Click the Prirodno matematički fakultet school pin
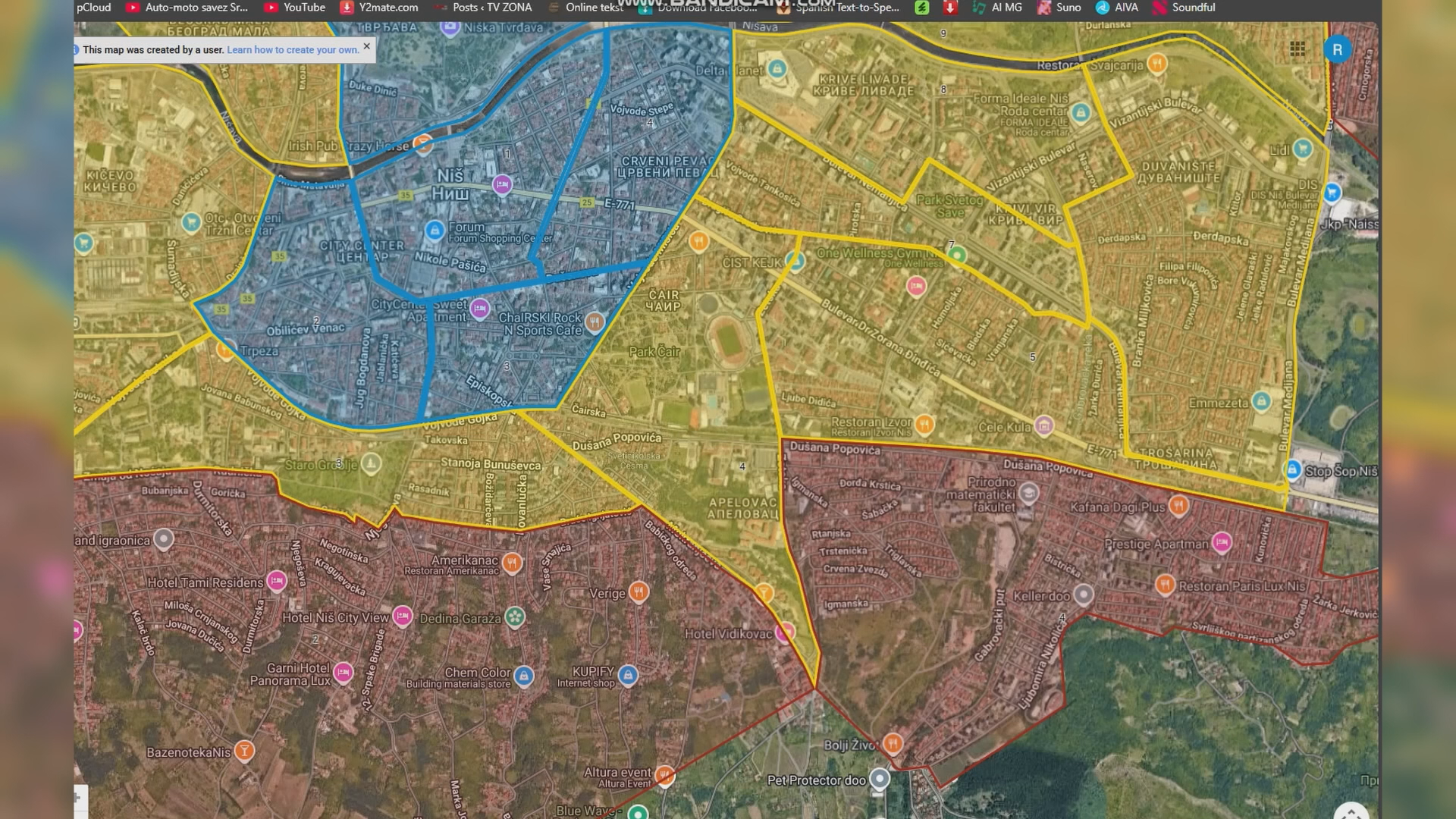 coord(1029,494)
